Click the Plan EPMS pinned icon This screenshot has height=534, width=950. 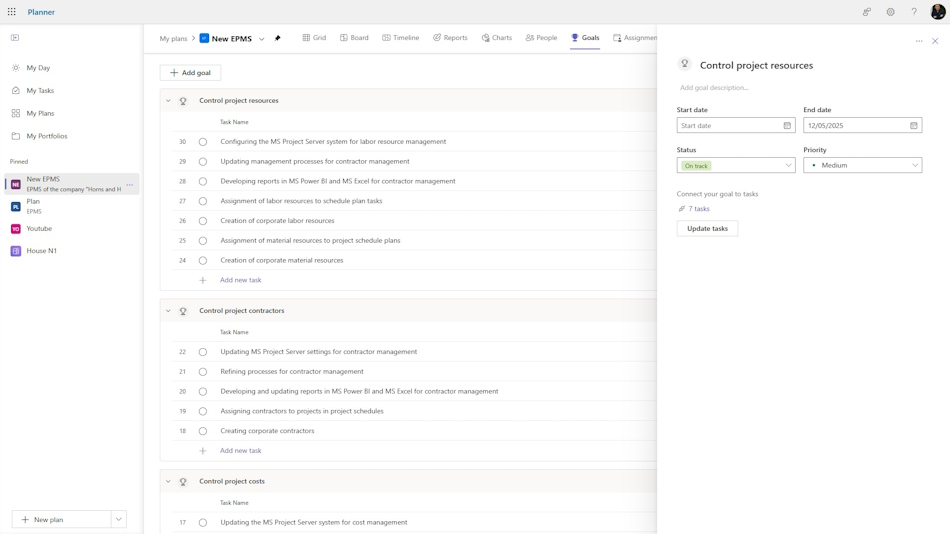(x=16, y=207)
